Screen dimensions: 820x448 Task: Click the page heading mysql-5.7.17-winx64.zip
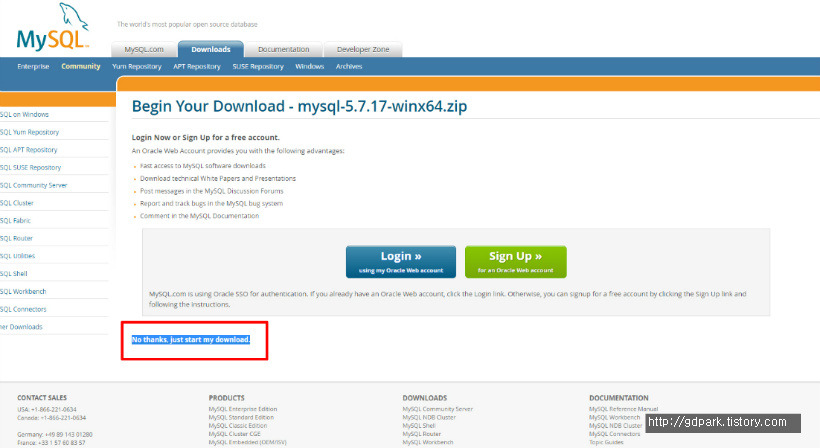pos(382,106)
